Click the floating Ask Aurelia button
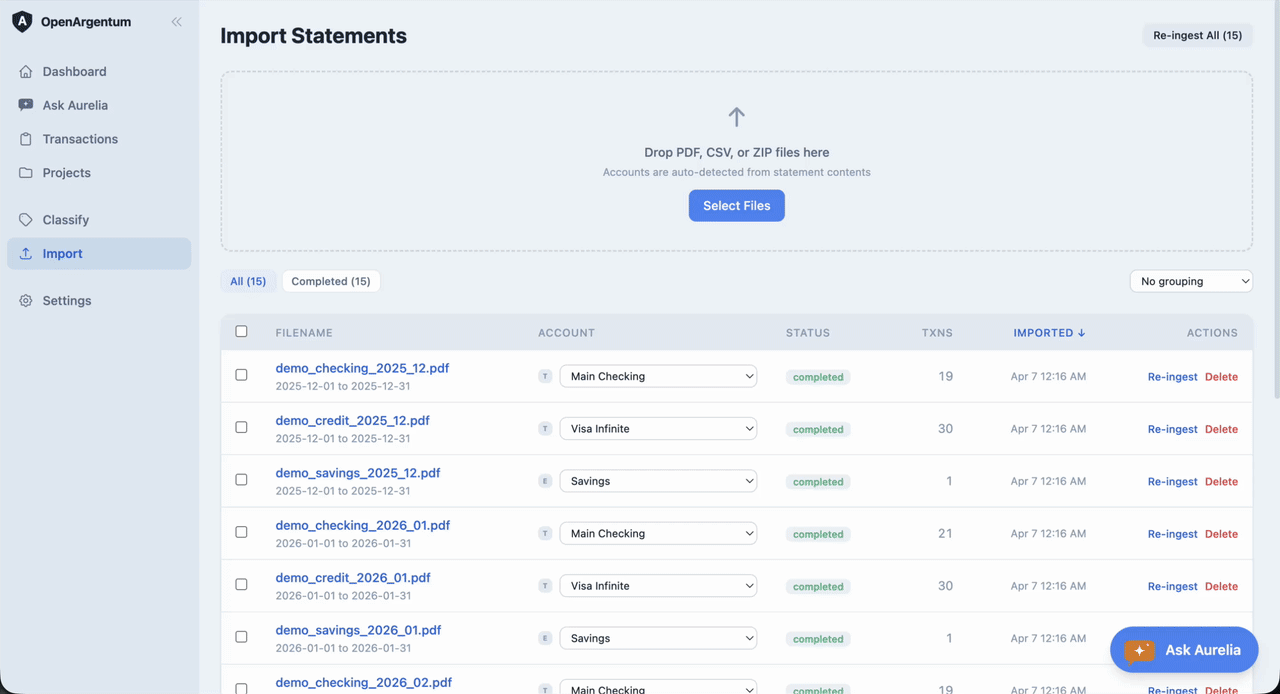Screen dimensions: 1280x694 point(1184,650)
